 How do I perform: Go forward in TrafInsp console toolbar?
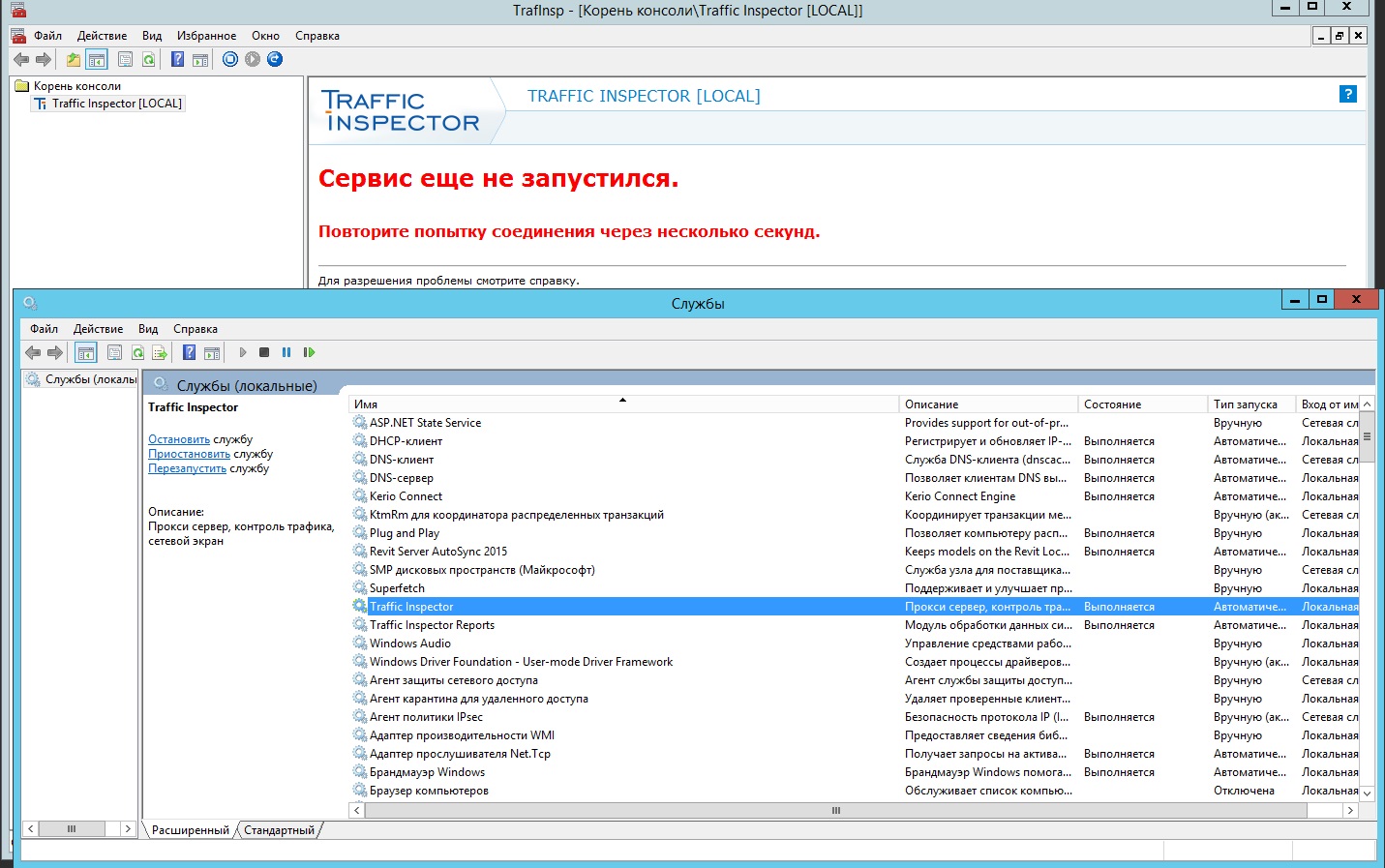pos(44,59)
